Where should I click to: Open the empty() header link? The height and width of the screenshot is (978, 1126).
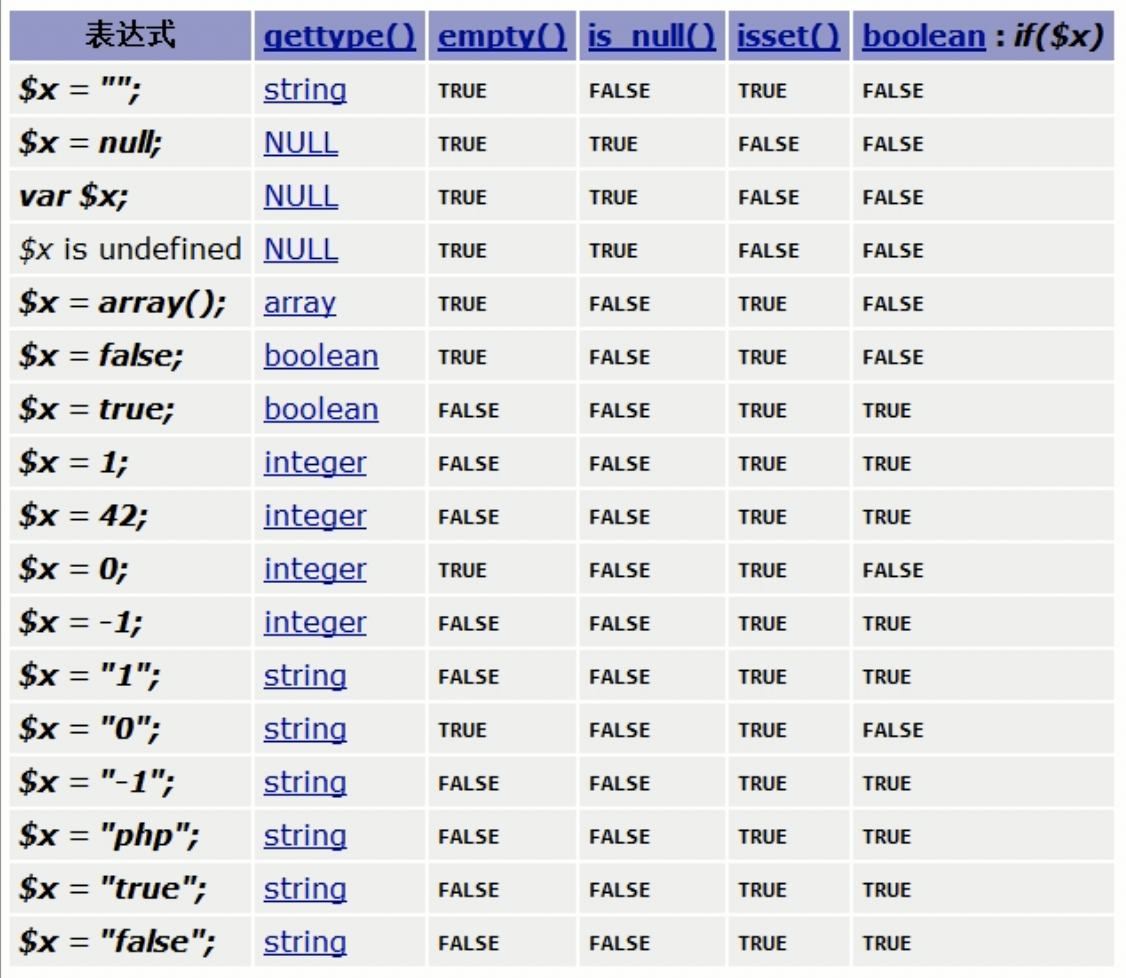pyautogui.click(x=502, y=37)
